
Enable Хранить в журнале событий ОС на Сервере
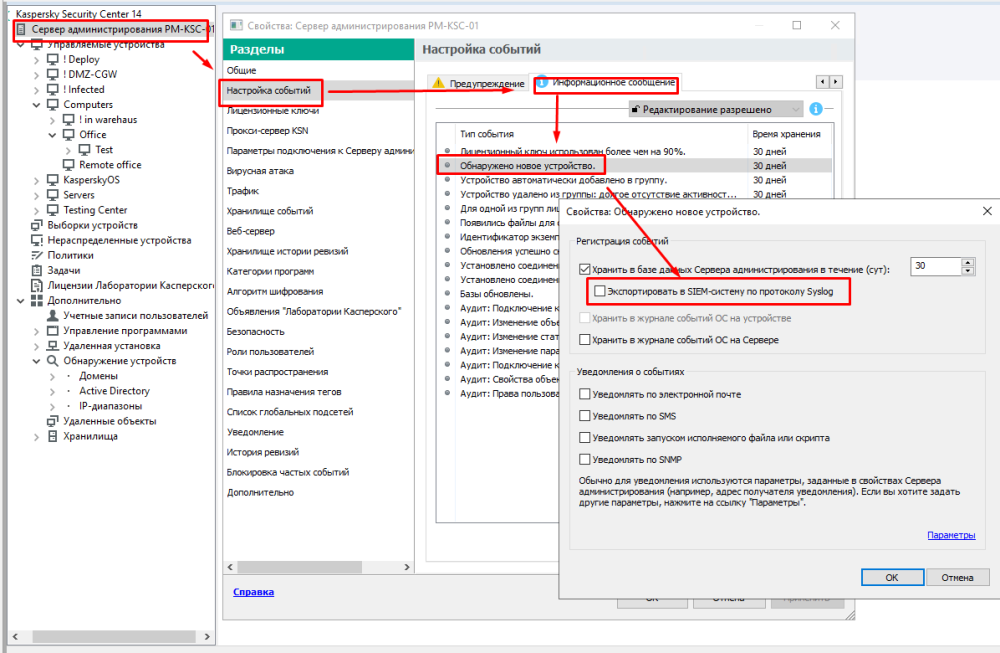click(585, 340)
